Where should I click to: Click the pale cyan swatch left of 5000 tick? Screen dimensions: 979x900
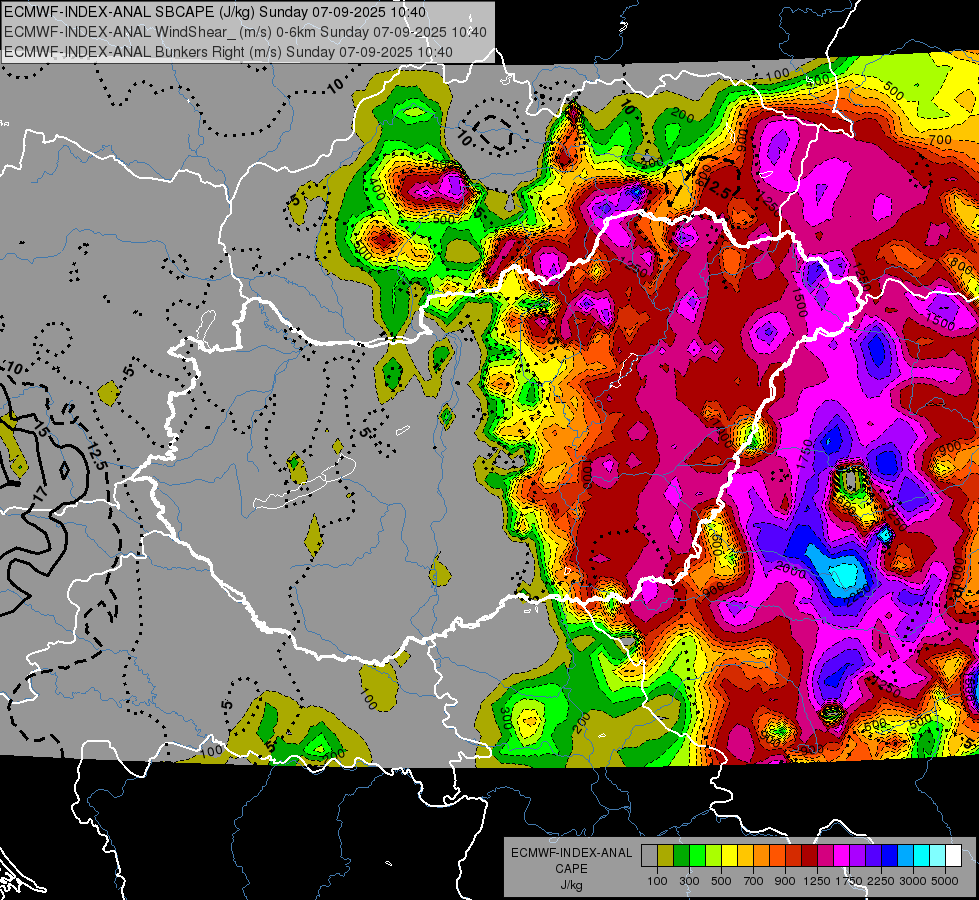(x=938, y=856)
